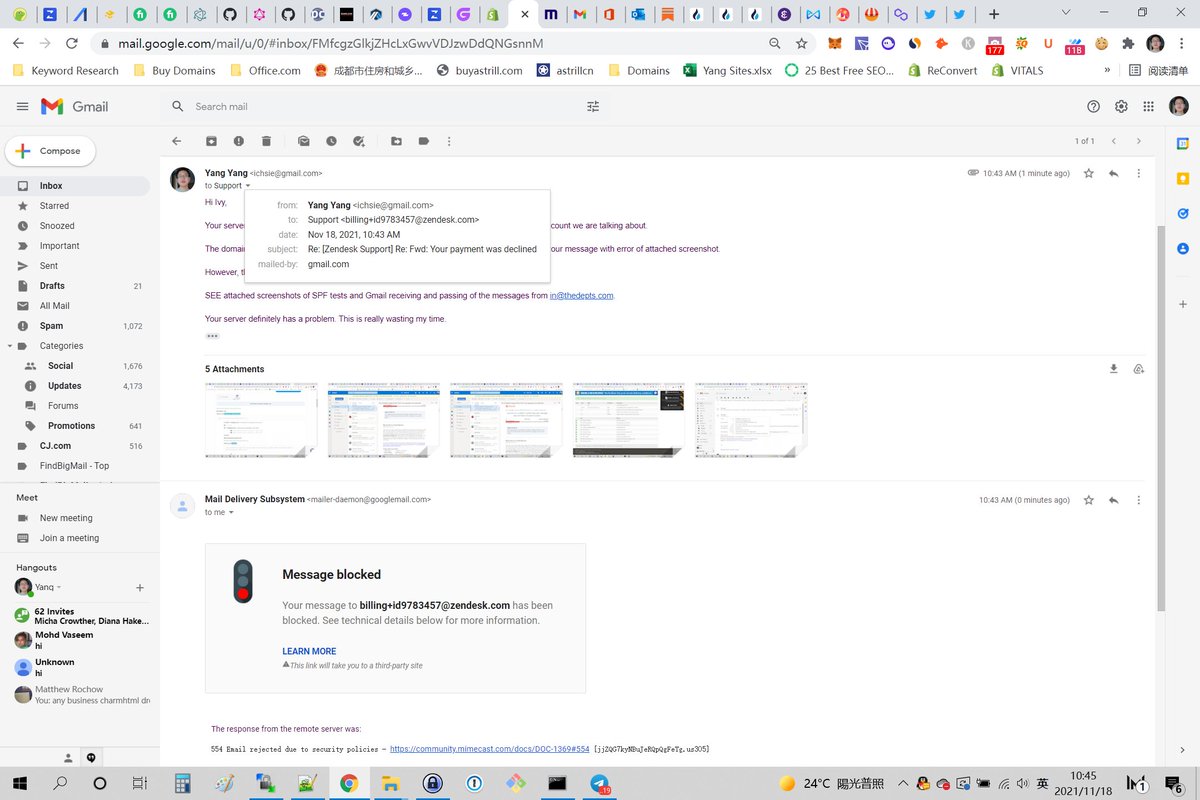Open Gmail main menu hamburger
This screenshot has width=1200, height=800.
pos(22,106)
